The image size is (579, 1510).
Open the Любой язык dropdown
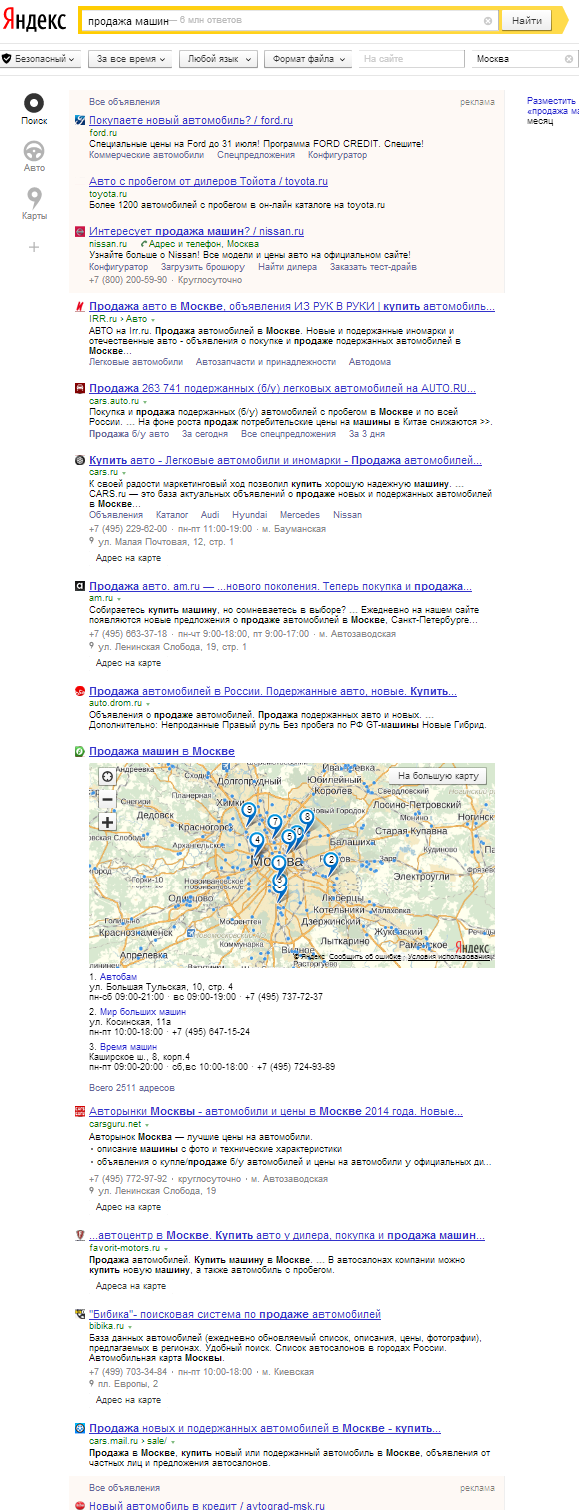[x=218, y=59]
